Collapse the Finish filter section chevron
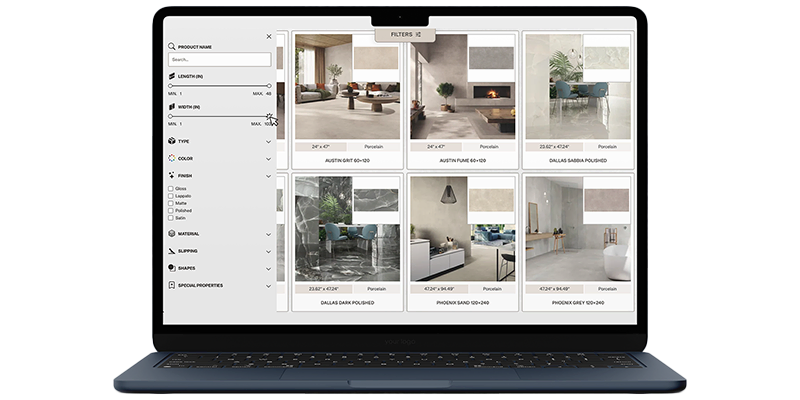Viewport: 800px width, 400px height. pos(269,175)
